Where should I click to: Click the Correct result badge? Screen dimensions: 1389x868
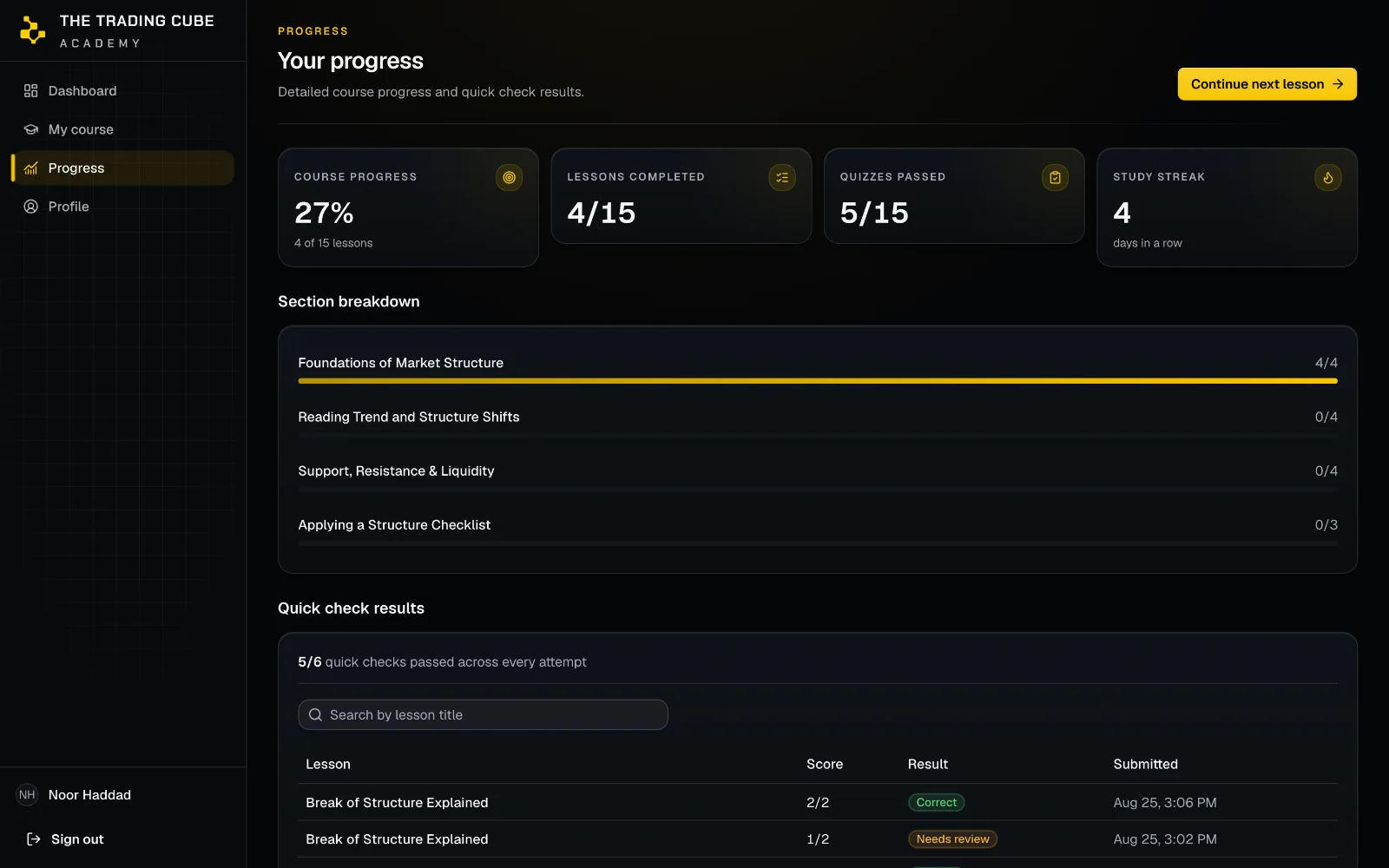point(936,803)
